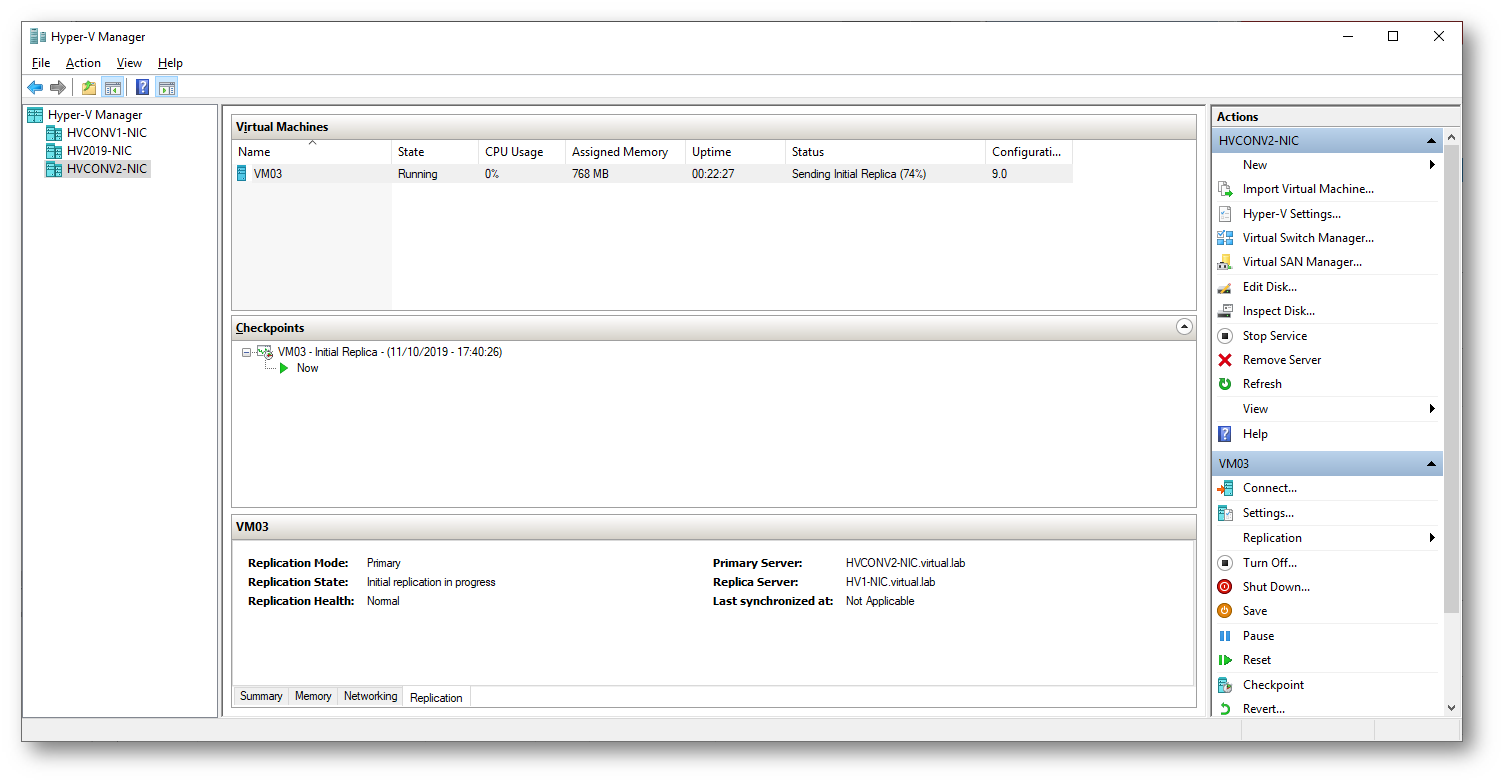This screenshot has height=784, width=1505.
Task: Click the Actions pane scroll up arrow
Action: click(1452, 137)
